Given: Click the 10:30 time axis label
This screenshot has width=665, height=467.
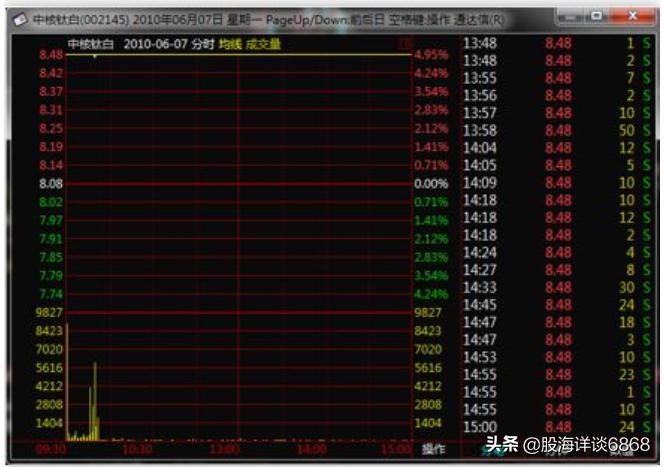Looking at the screenshot, I should (x=137, y=449).
